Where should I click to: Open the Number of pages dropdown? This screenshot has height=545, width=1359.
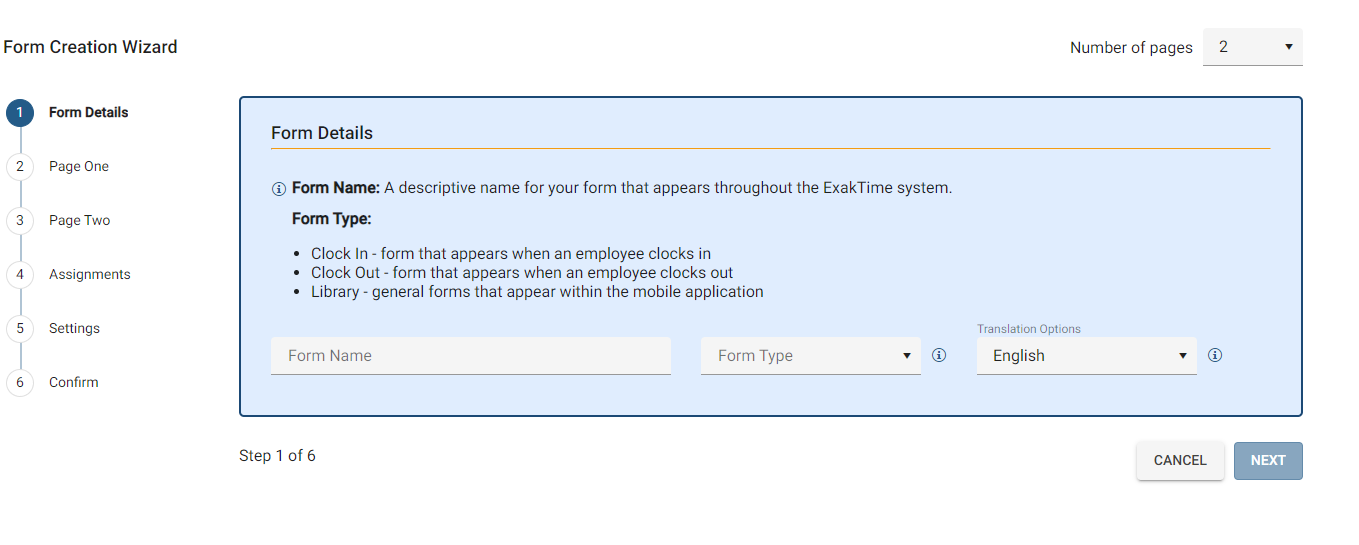[1253, 47]
